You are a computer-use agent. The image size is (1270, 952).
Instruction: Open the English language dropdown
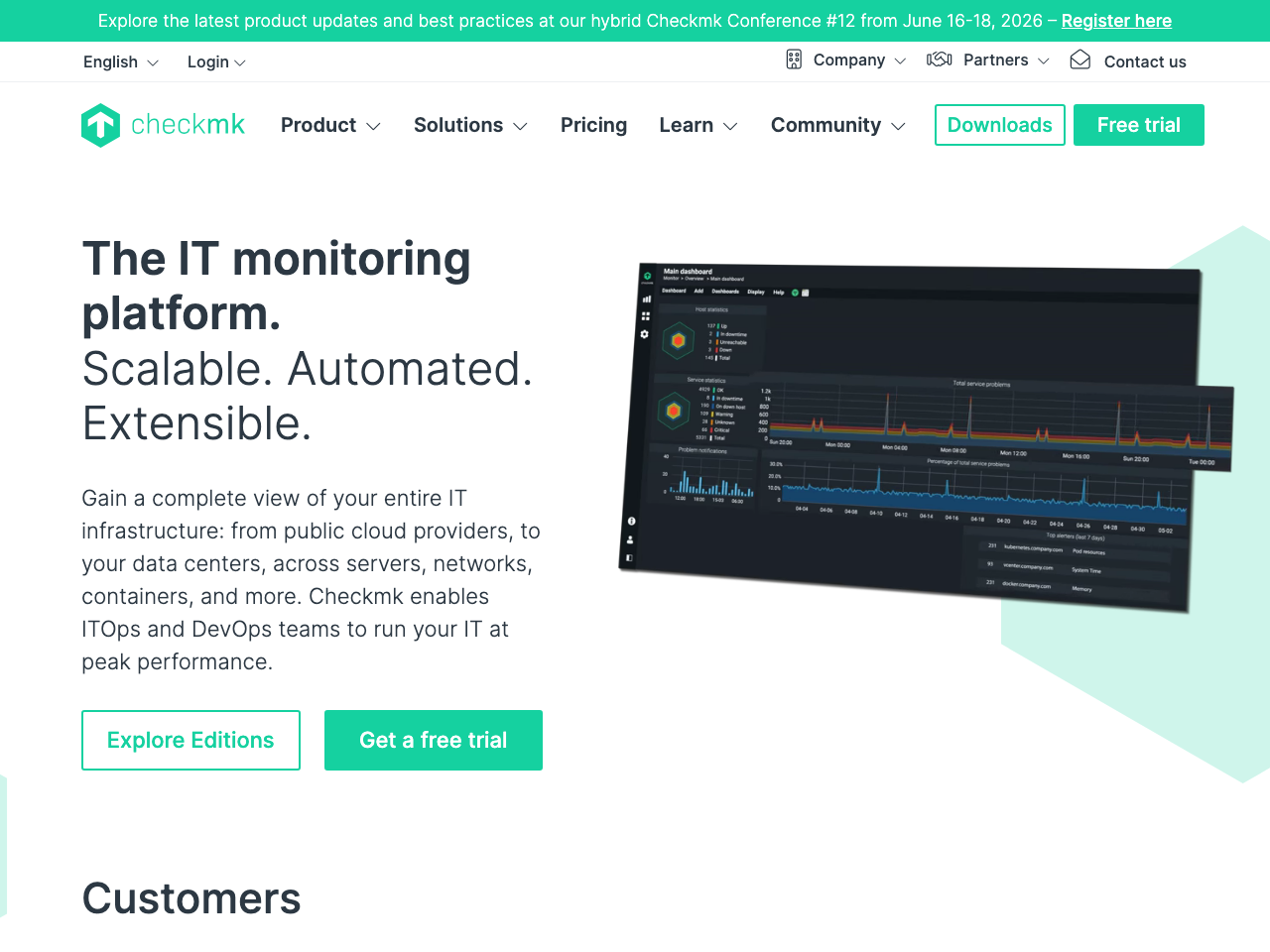(119, 61)
